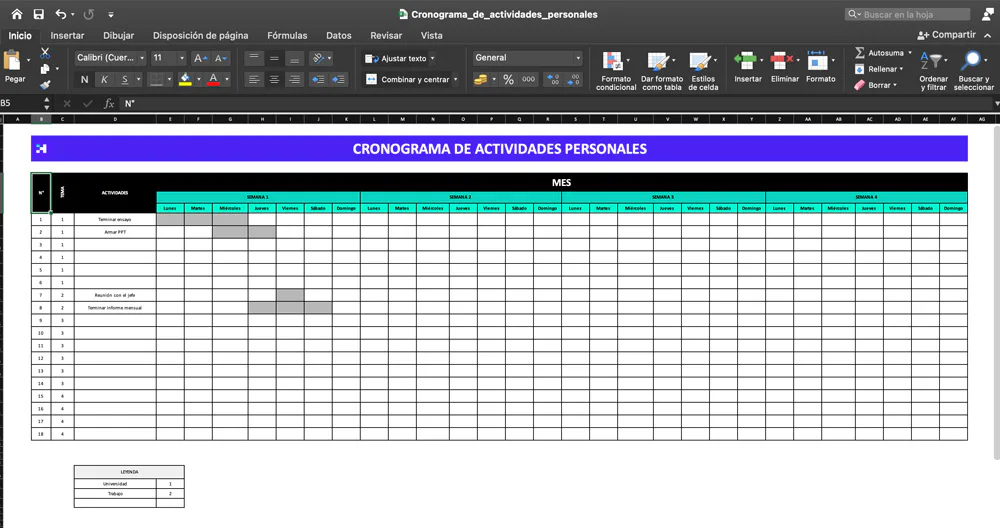Click the Compartir button
1000x528 pixels.
coord(945,35)
